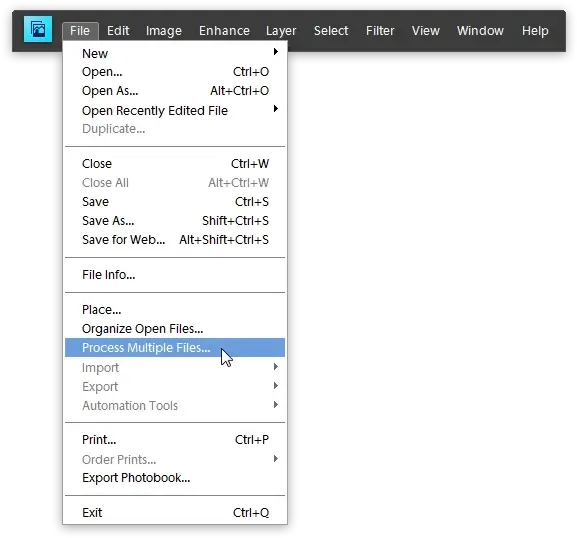Choose Organize Open Files...
The image size is (577, 538).
pos(175,329)
